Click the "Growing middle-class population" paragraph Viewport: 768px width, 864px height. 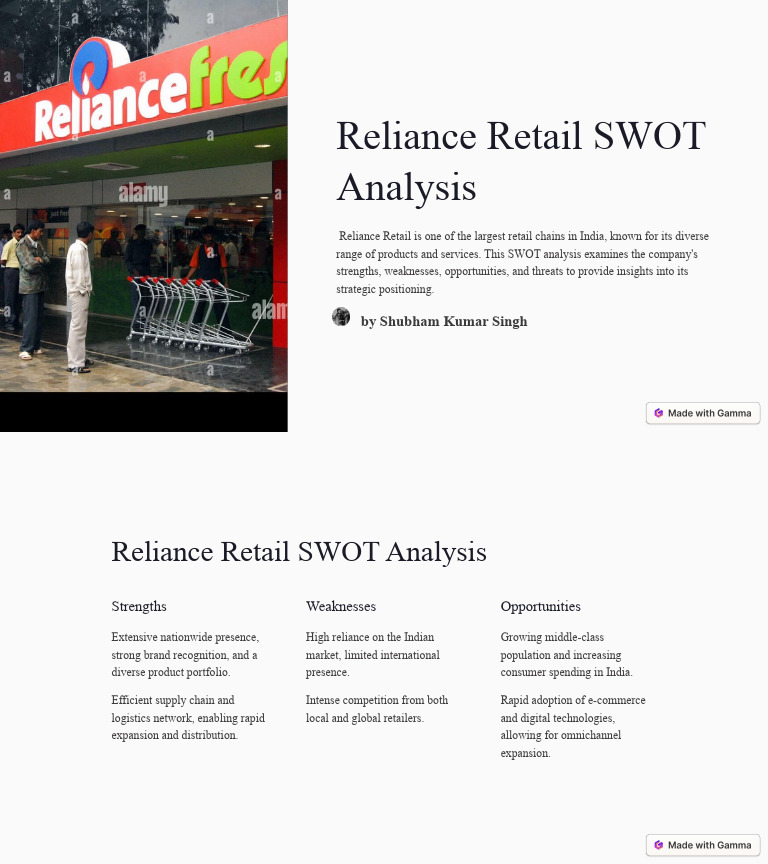click(x=566, y=655)
